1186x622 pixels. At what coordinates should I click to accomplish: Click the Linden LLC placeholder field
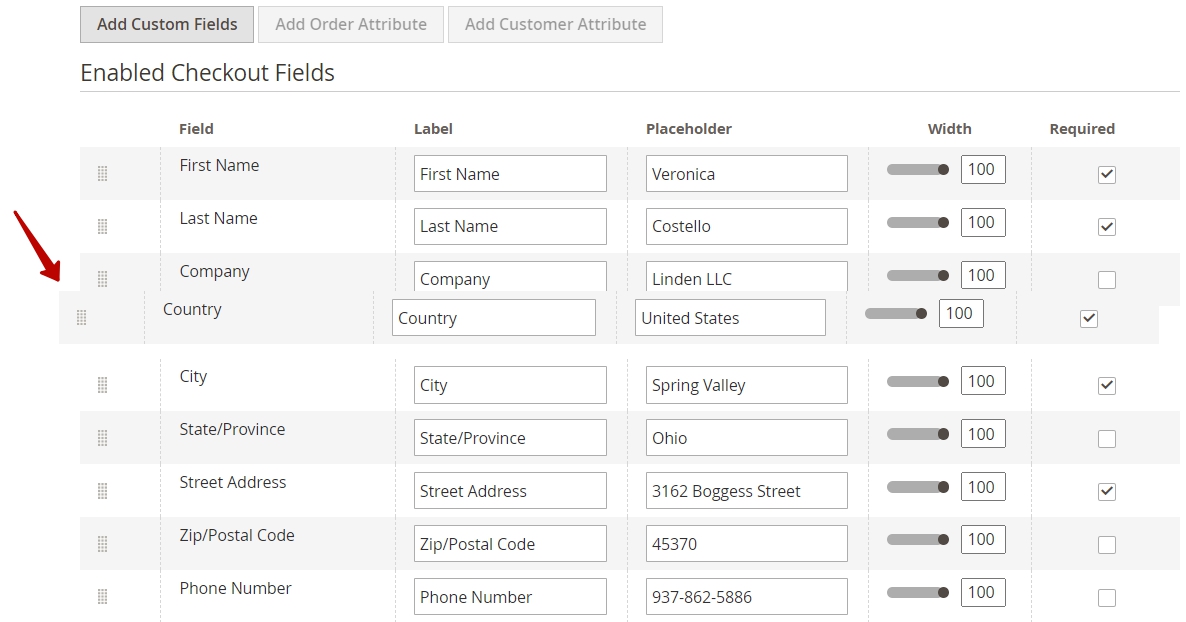747,277
